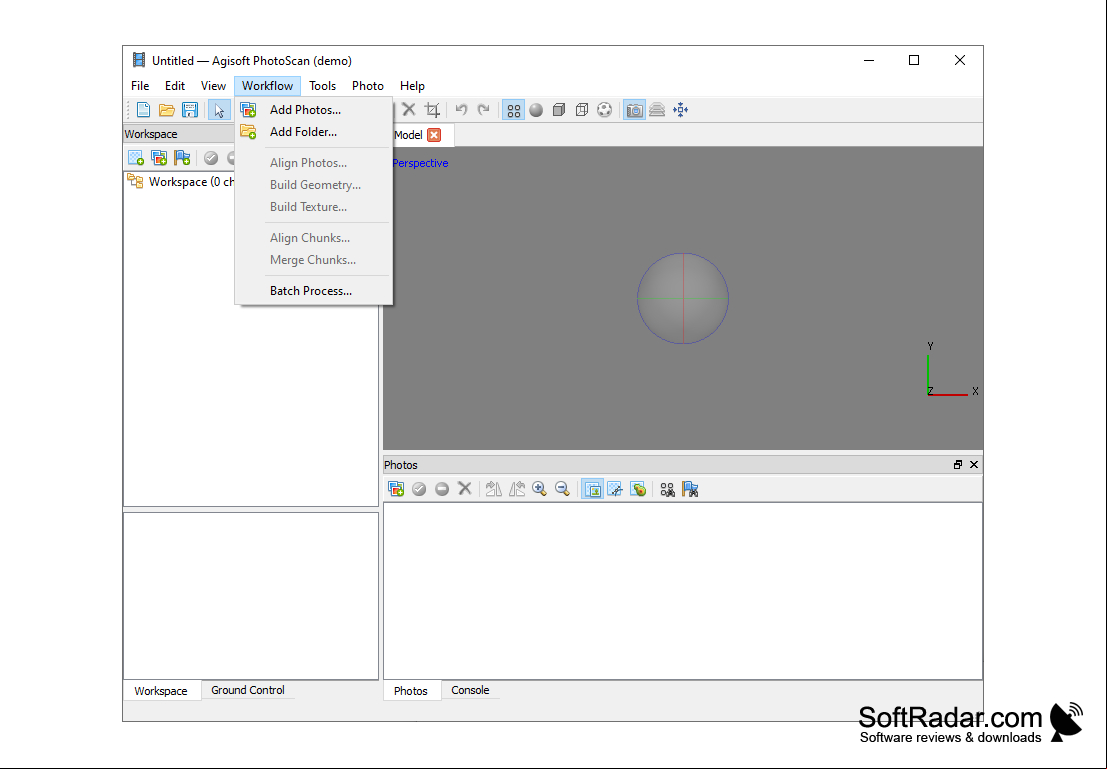Save the project with the floppy disk icon

(190, 109)
